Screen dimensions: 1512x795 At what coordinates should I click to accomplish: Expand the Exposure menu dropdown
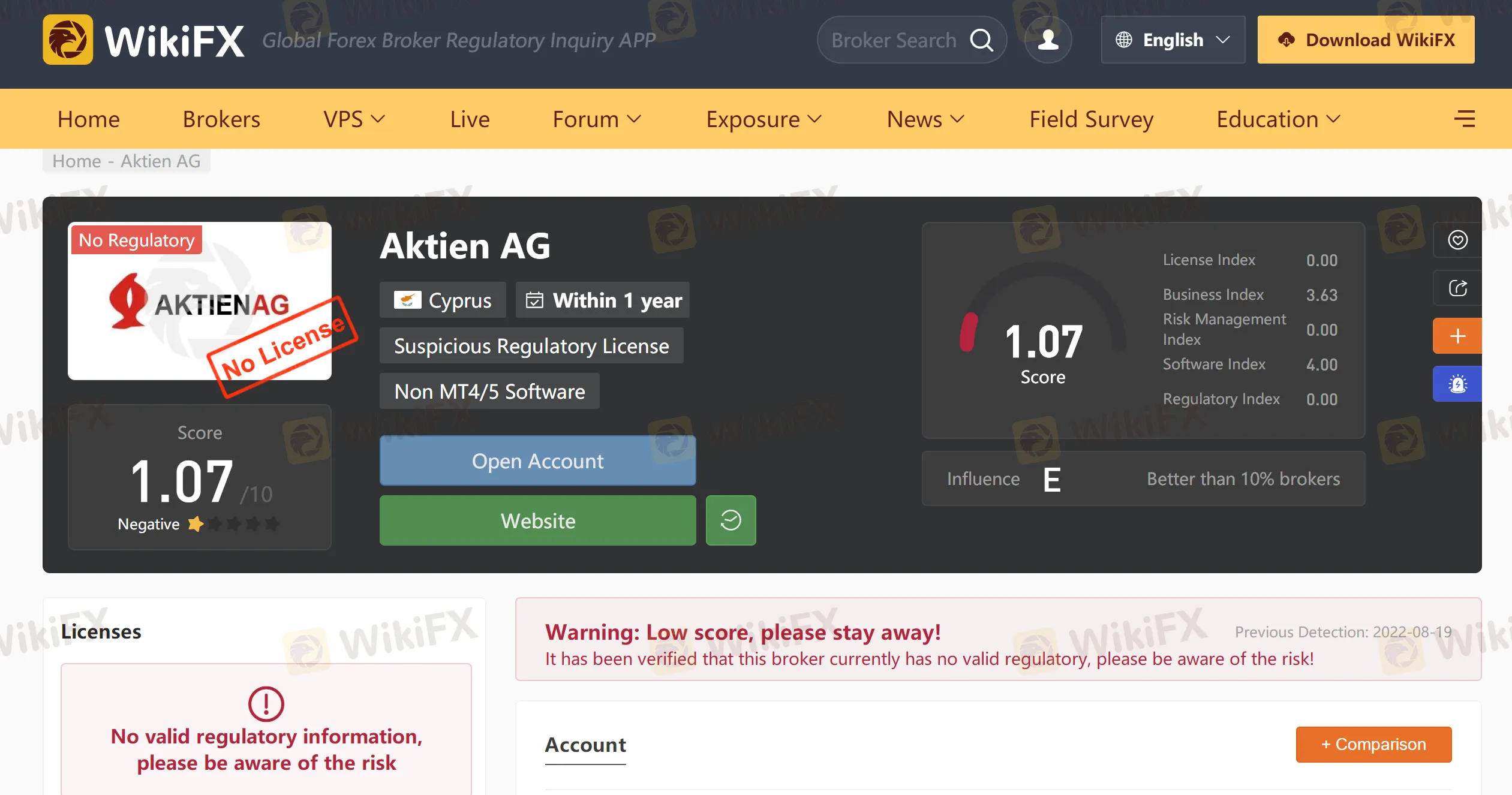click(x=763, y=119)
